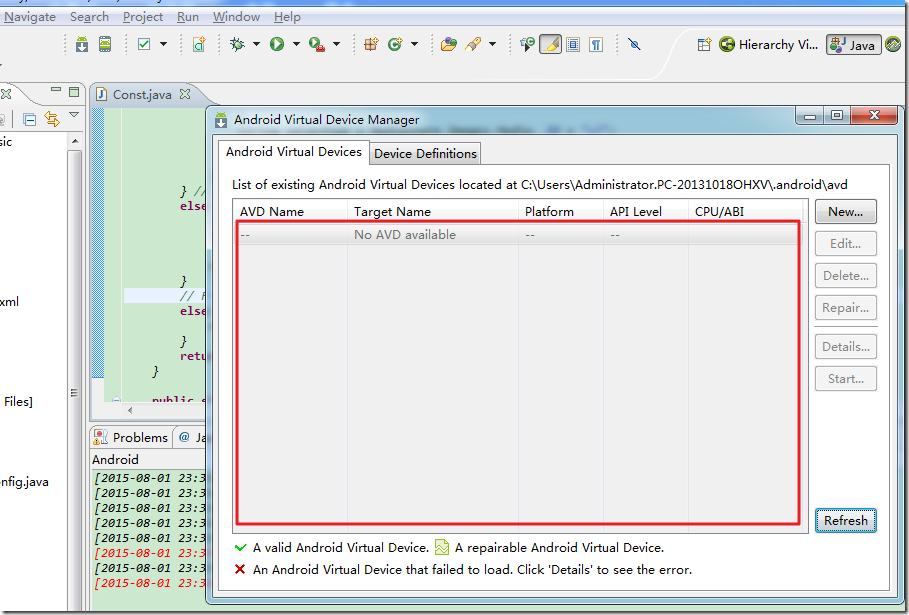
Task: Click the left panel scrollbar up arrow
Action: pyautogui.click(x=75, y=141)
